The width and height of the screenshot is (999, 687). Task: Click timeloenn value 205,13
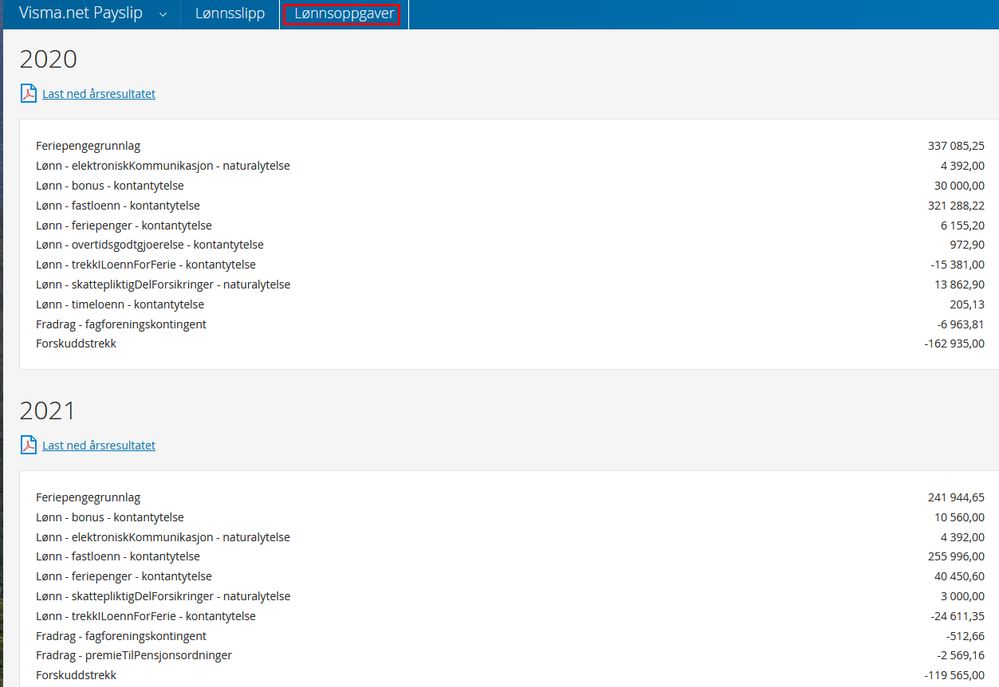[x=967, y=305]
